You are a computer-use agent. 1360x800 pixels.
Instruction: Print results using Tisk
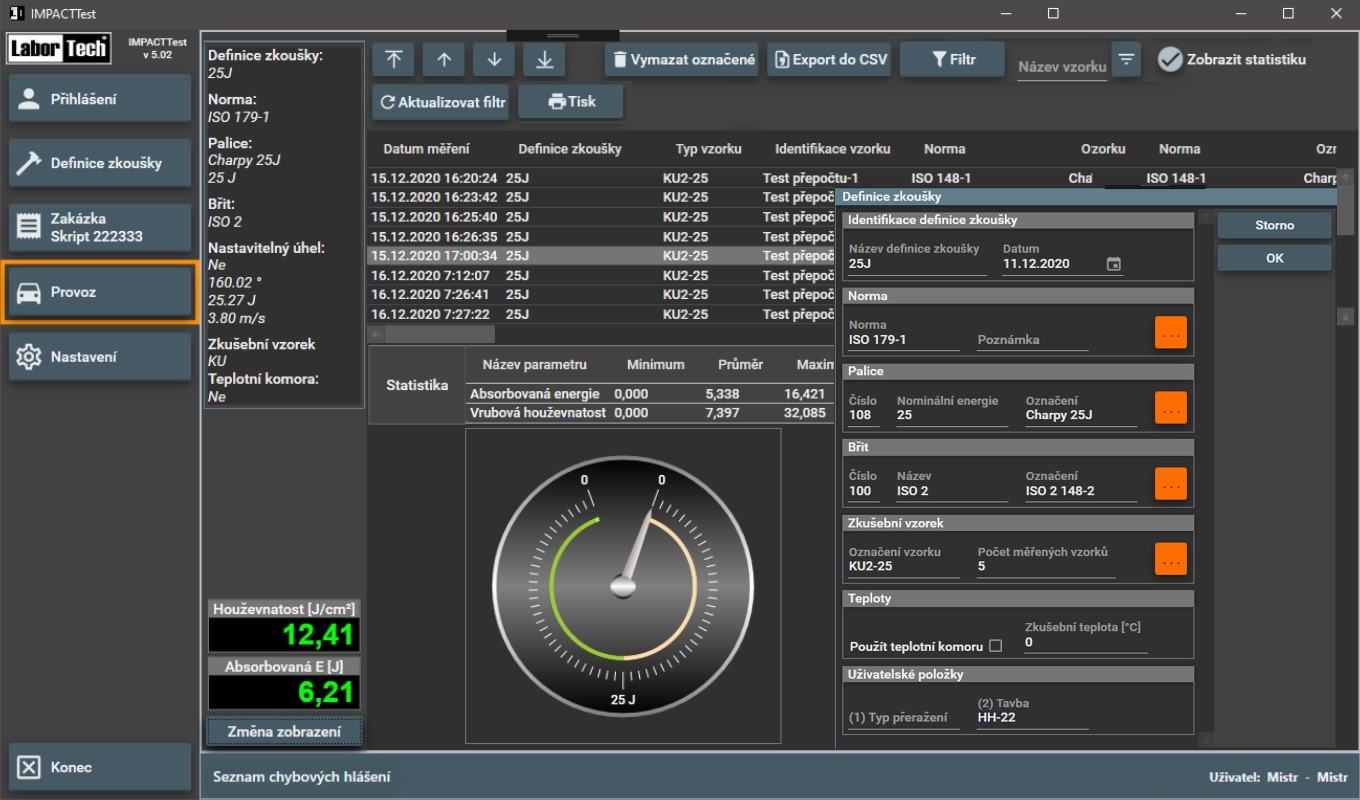click(571, 102)
